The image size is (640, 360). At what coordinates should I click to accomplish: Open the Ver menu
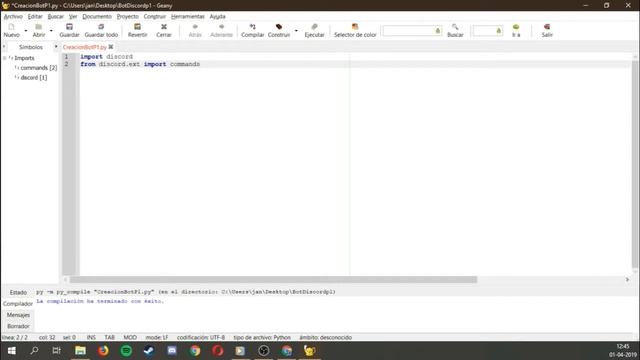(x=73, y=16)
